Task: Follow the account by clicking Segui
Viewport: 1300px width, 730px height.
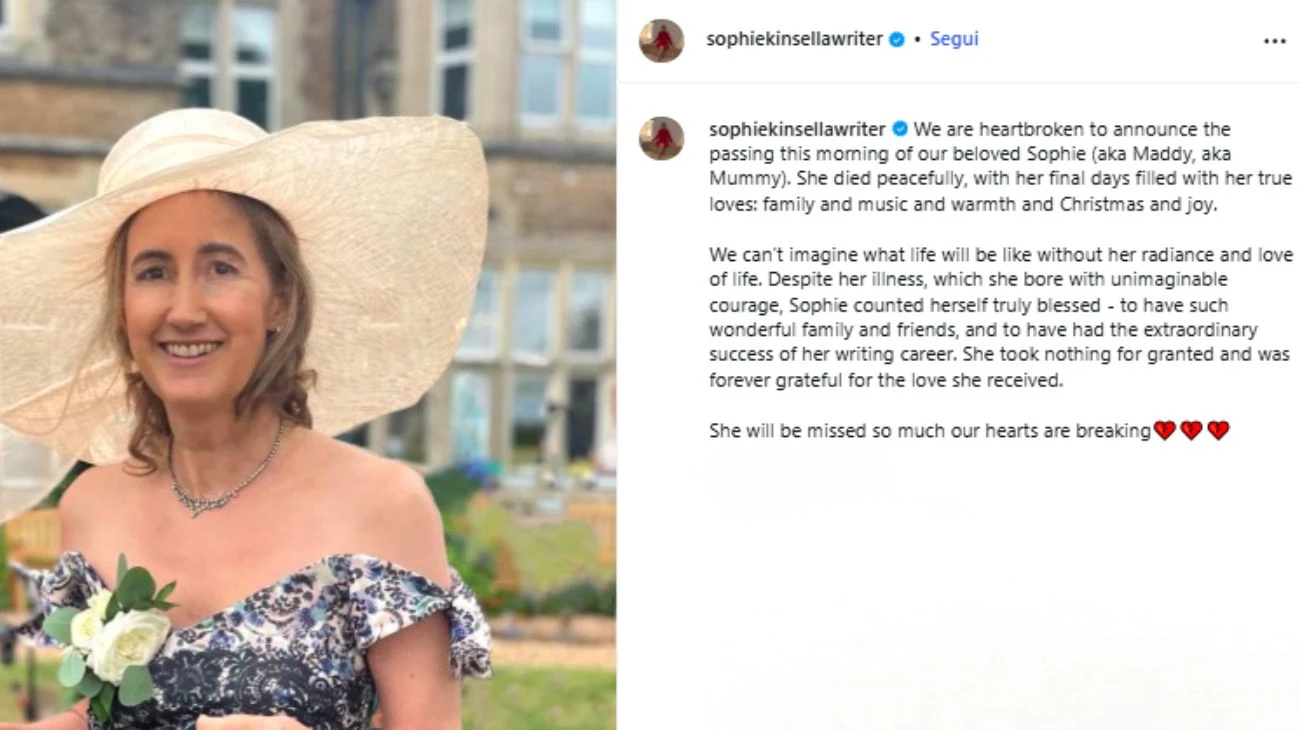Action: (x=953, y=40)
